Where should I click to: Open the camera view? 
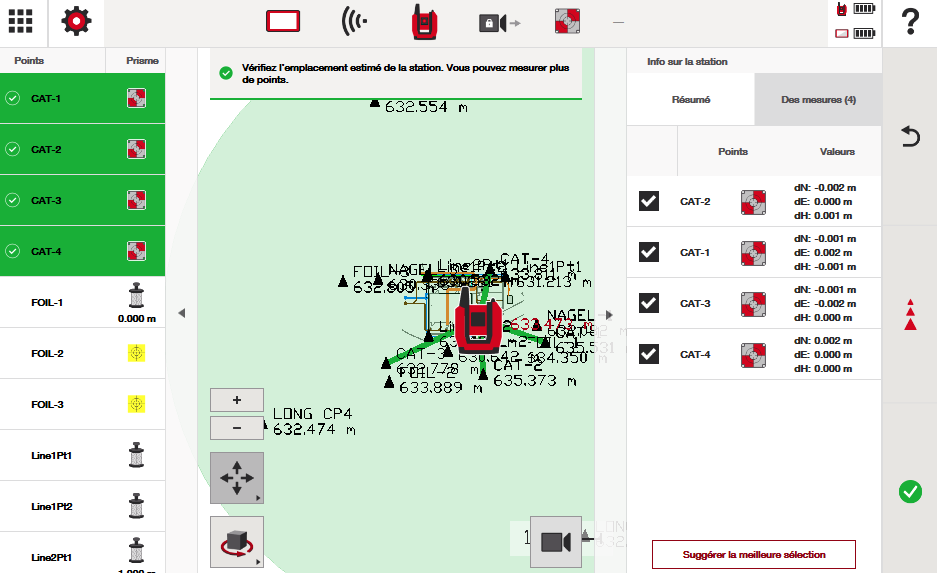click(x=555, y=541)
